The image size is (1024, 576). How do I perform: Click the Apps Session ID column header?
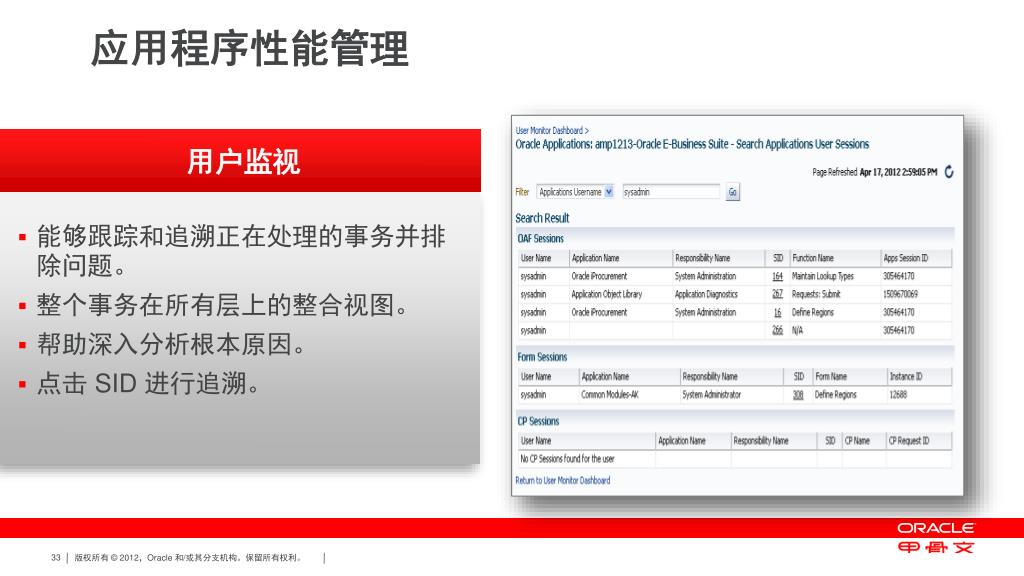906,258
